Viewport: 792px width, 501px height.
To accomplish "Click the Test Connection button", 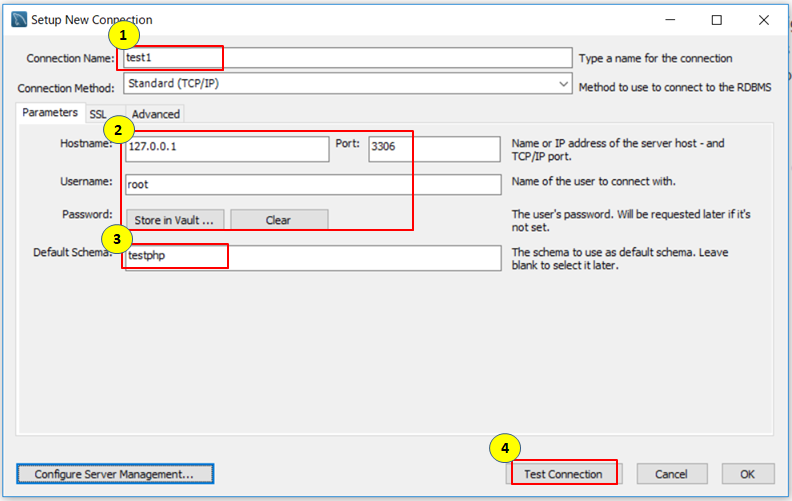I will coord(564,474).
